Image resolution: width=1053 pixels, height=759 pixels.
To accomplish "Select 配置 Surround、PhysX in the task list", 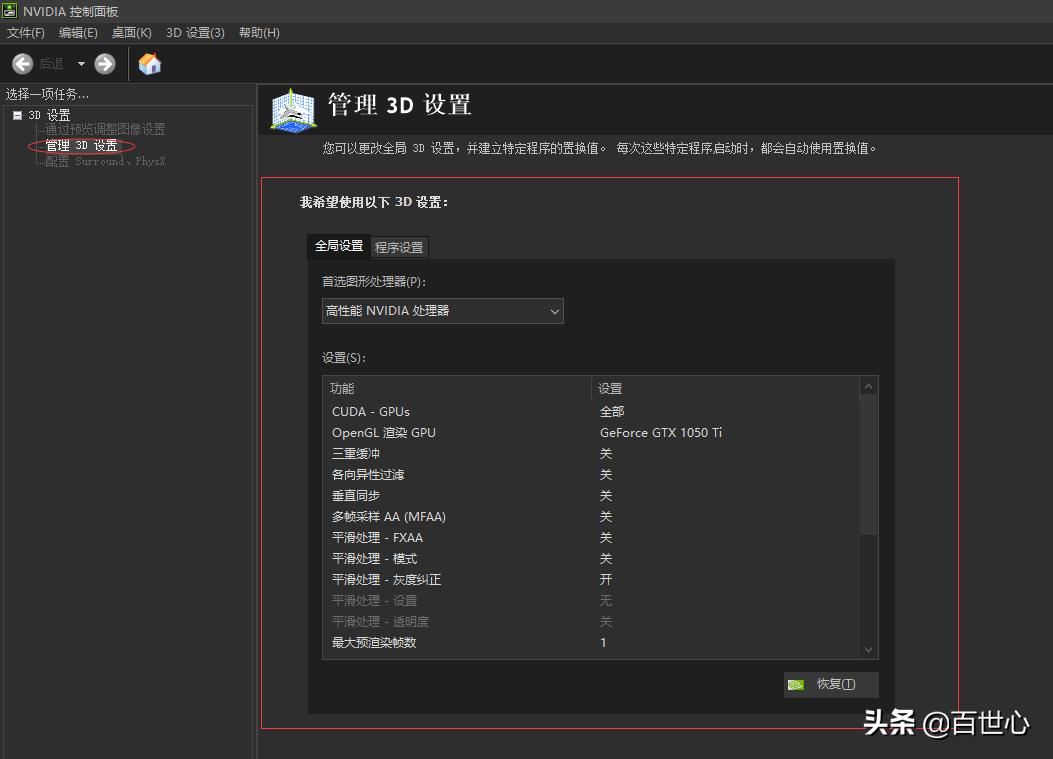I will click(104, 160).
